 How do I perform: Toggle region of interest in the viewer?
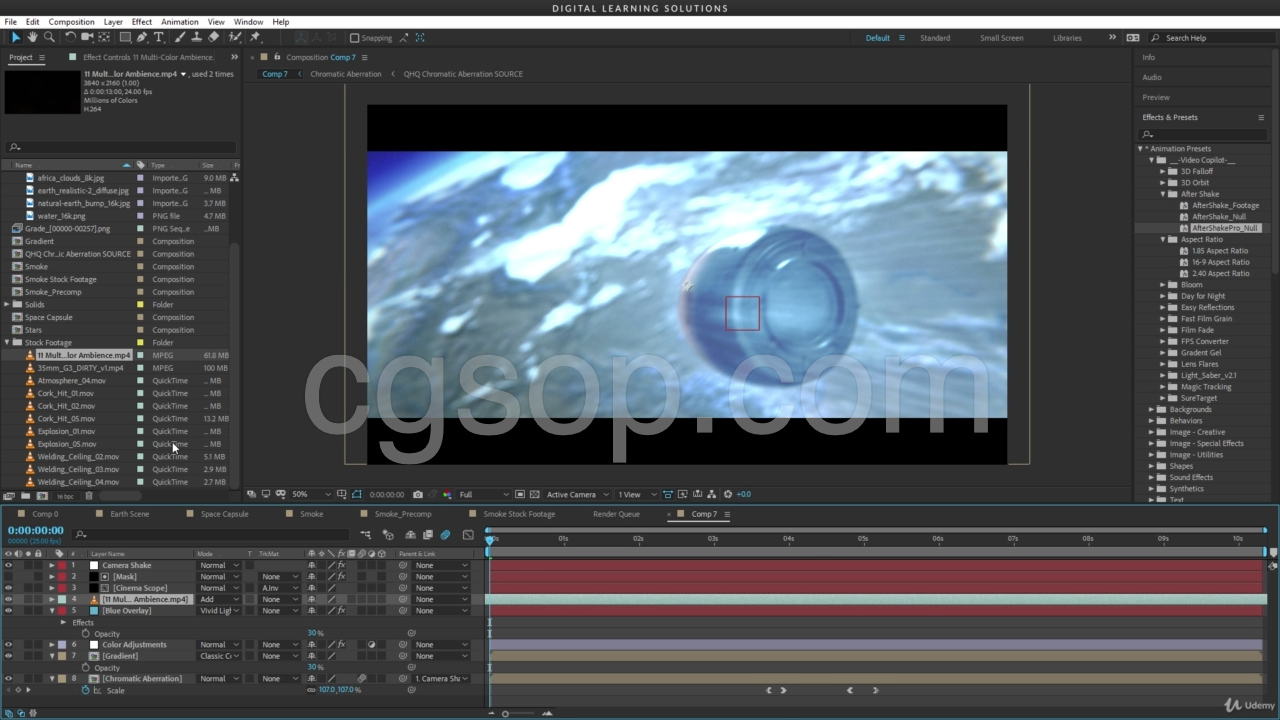click(521, 494)
